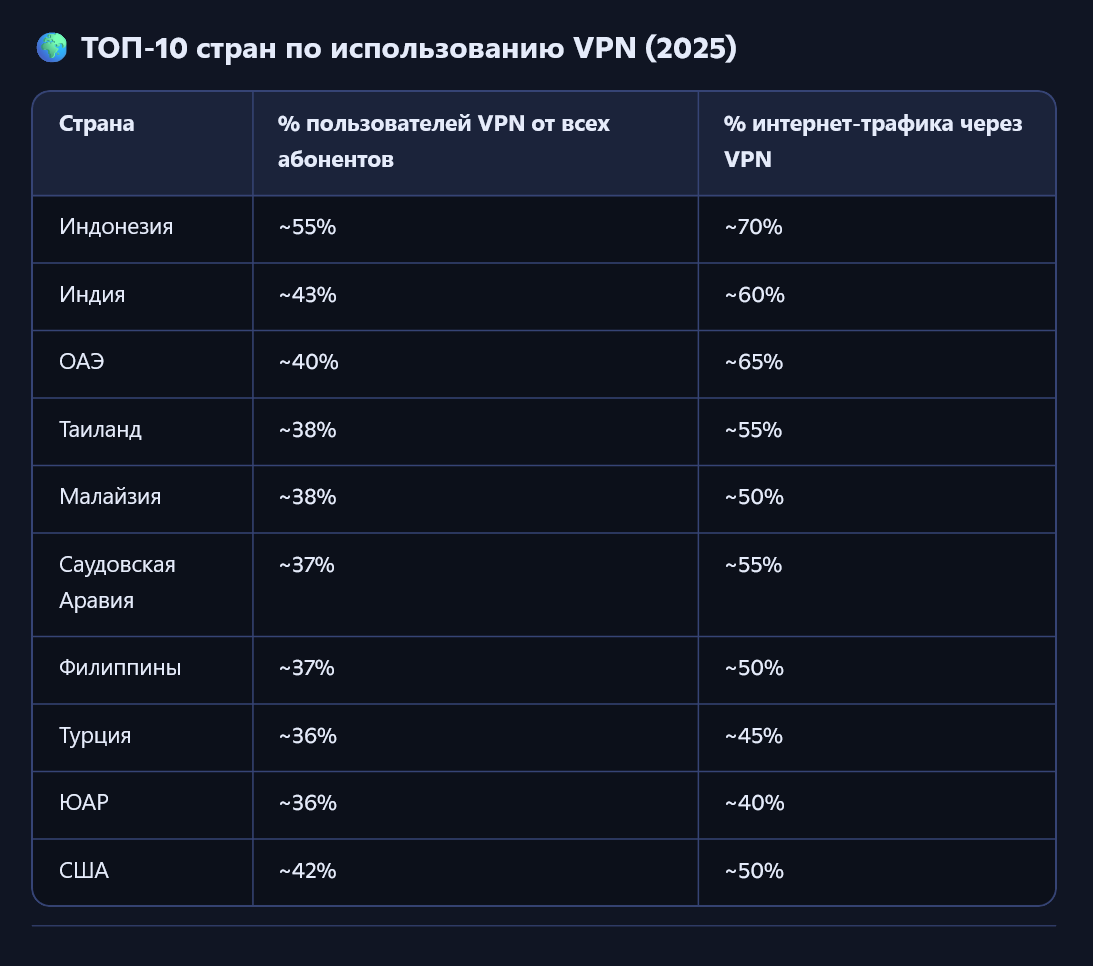Click the "США" country cell
The image size is (1093, 966).
click(x=84, y=871)
